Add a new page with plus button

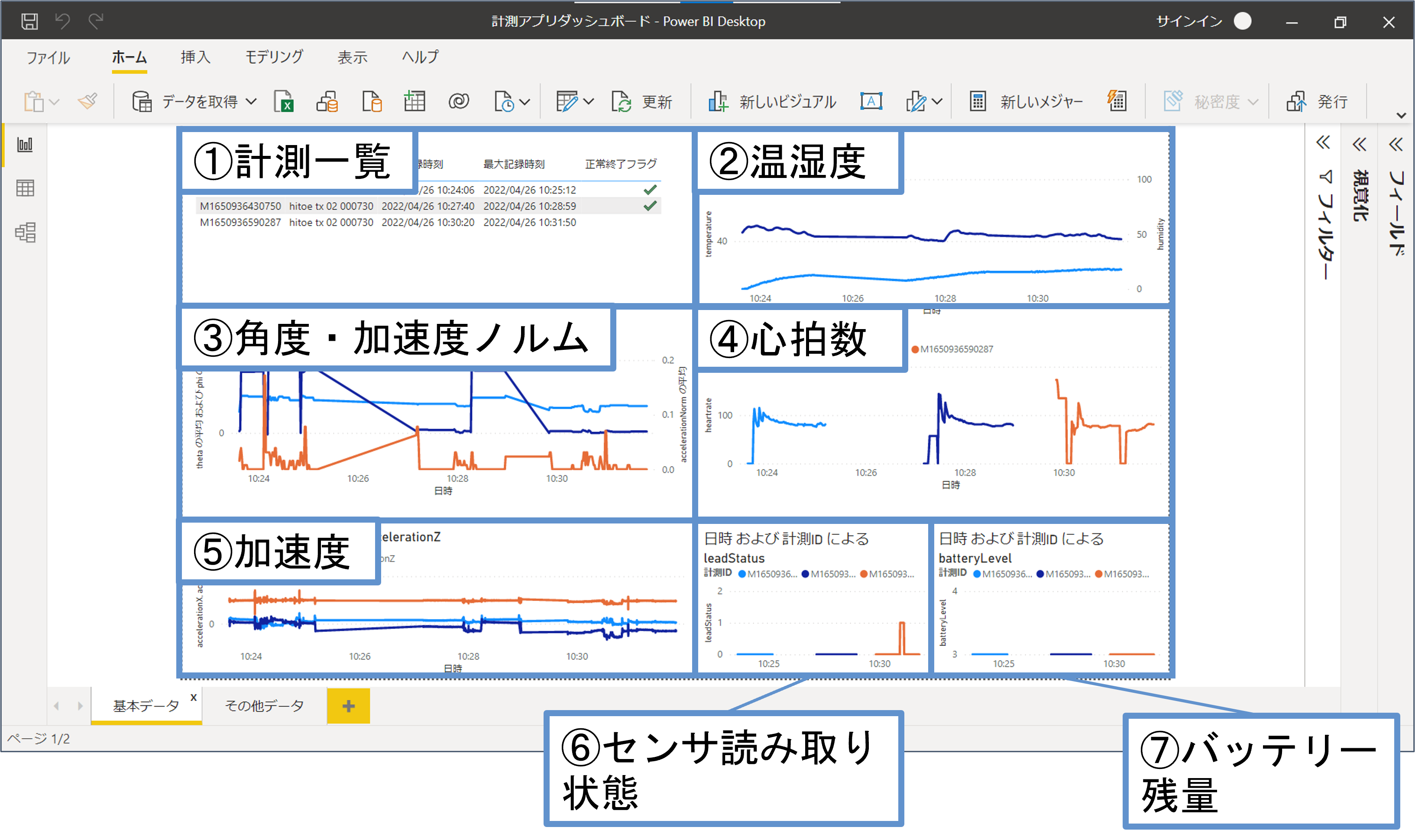point(349,706)
